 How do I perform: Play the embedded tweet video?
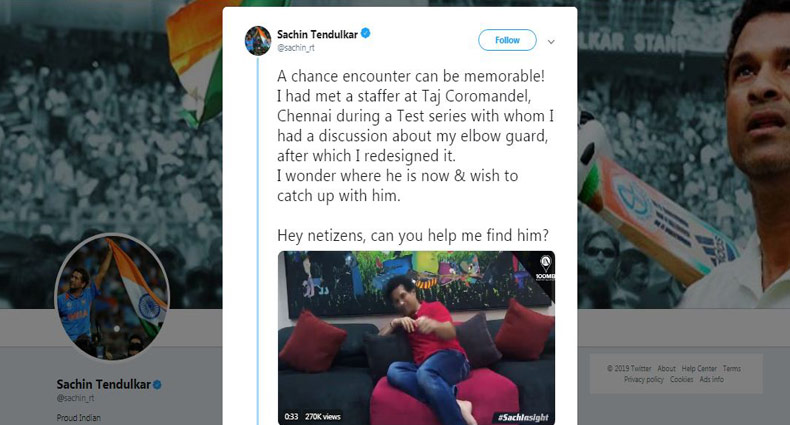(416, 338)
